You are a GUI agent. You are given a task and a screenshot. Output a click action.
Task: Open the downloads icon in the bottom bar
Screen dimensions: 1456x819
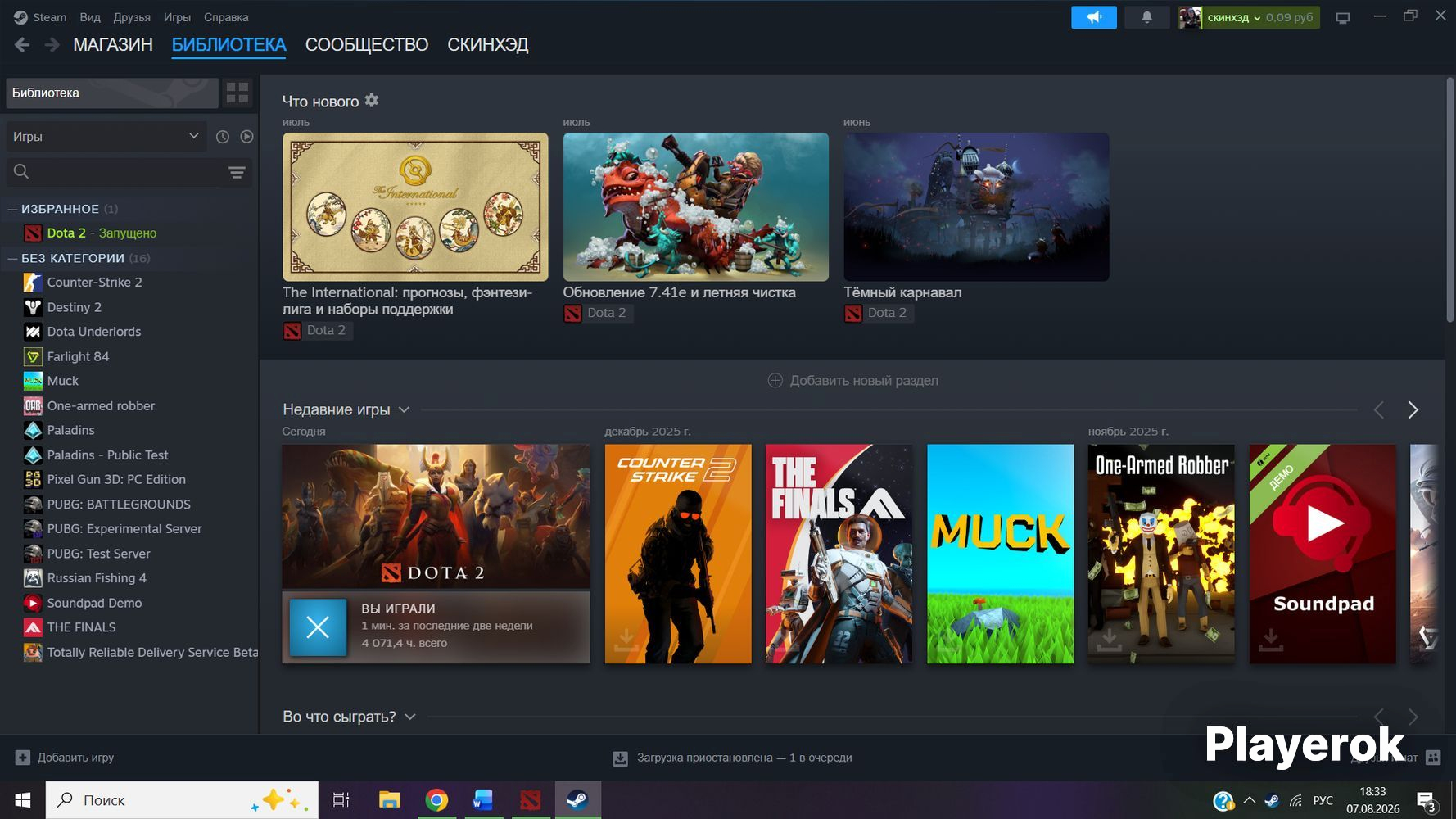pyautogui.click(x=620, y=758)
